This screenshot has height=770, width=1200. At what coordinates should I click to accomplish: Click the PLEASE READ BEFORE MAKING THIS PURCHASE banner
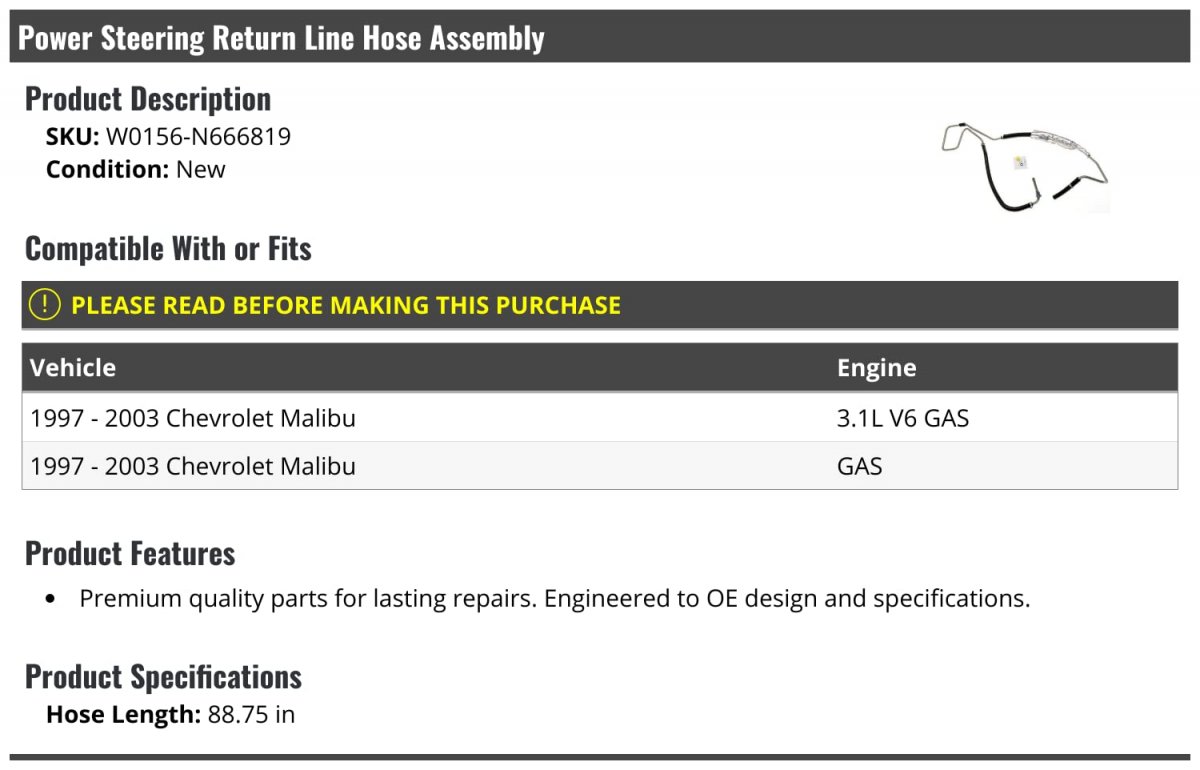600,305
